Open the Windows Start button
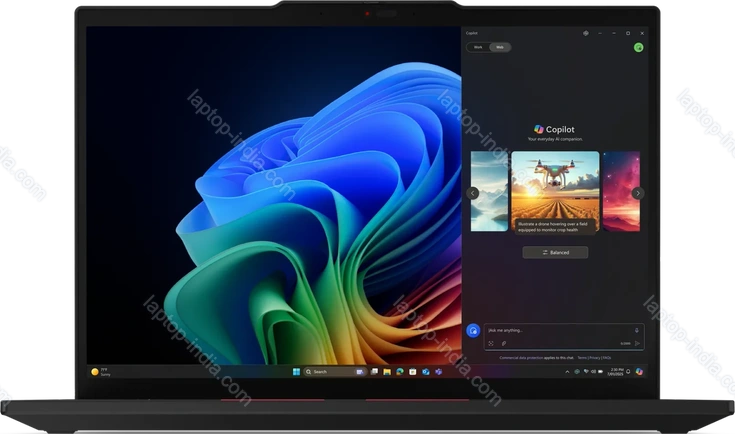The width and height of the screenshot is (735, 434). tap(295, 371)
